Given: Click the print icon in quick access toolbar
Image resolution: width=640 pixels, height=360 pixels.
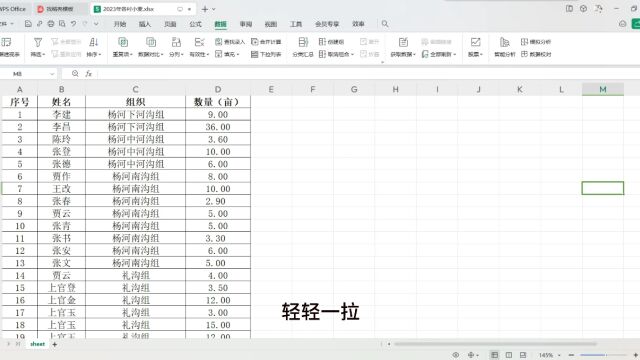Looking at the screenshot, I should pyautogui.click(x=51, y=24).
